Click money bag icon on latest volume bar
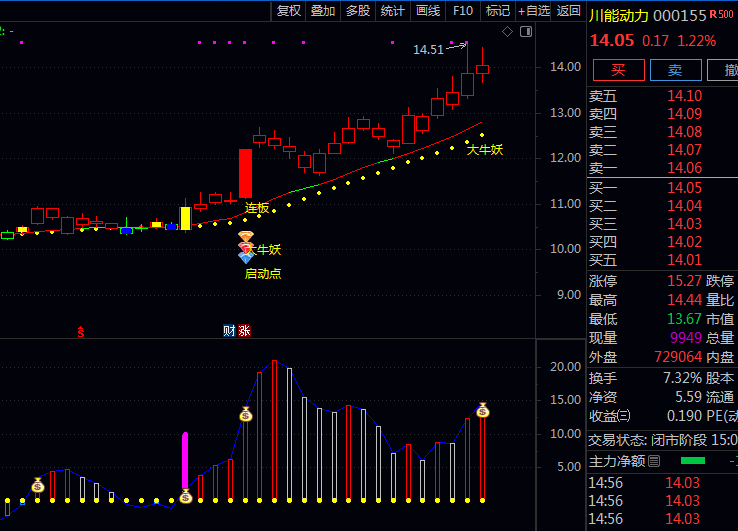Viewport: 738px width, 531px height. pos(482,410)
